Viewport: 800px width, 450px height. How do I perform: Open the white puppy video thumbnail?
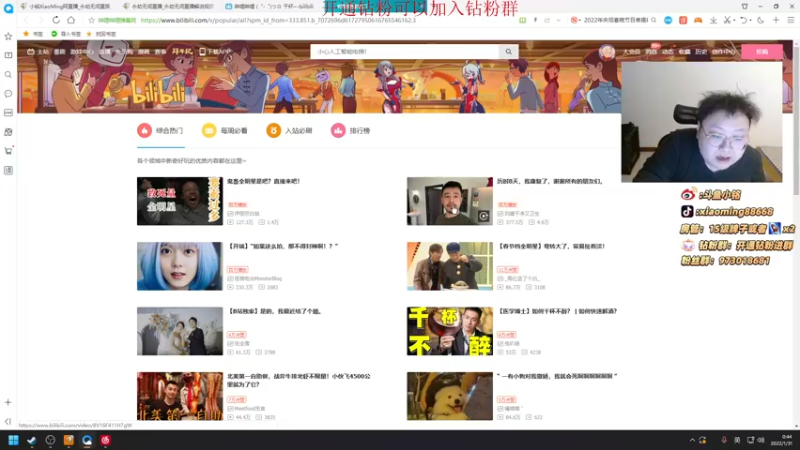(x=449, y=396)
